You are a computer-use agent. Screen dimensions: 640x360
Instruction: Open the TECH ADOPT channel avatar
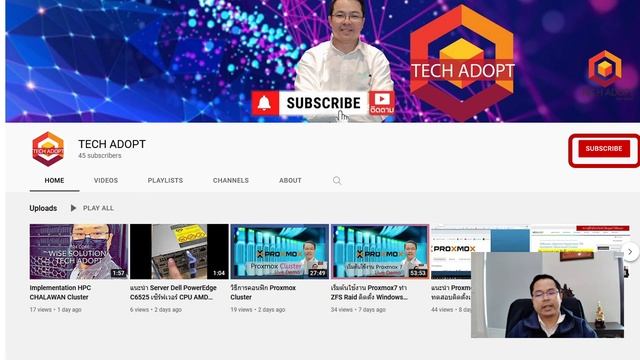click(x=48, y=149)
